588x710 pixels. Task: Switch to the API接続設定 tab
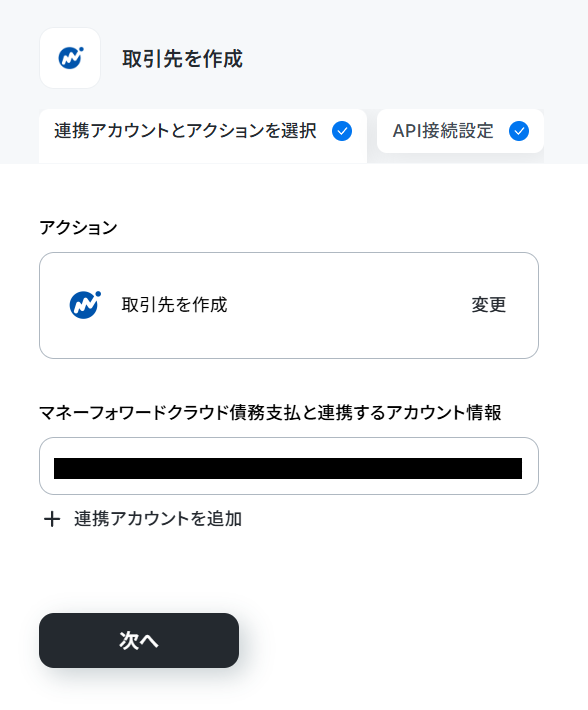click(x=460, y=131)
